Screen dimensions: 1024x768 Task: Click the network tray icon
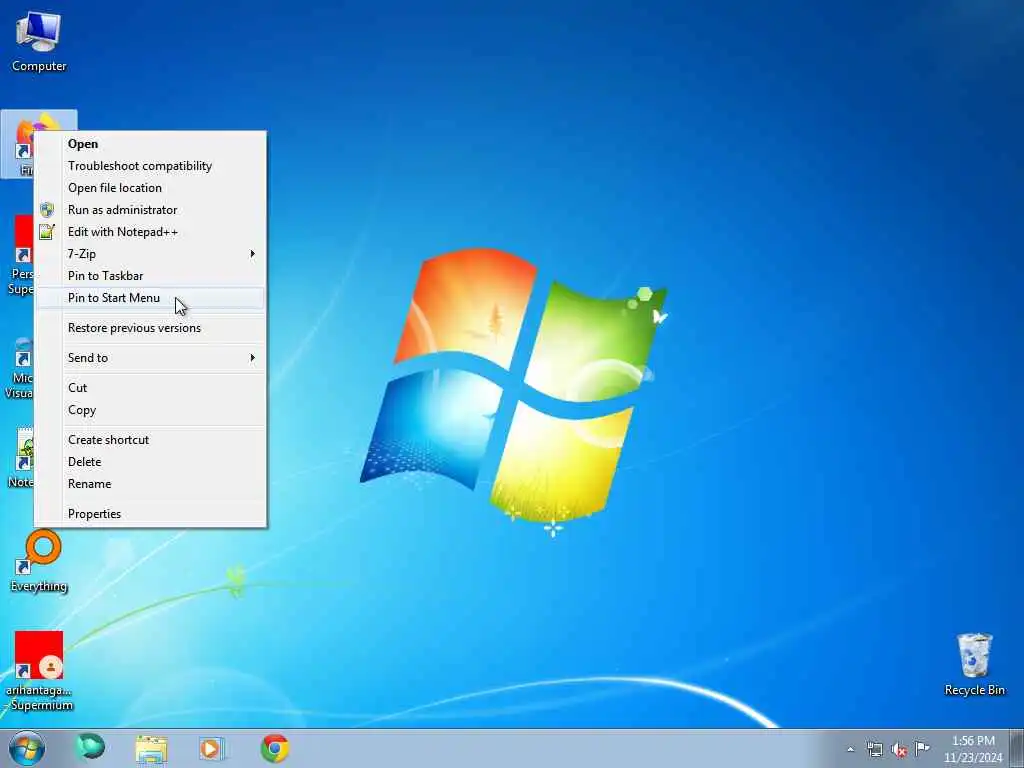[874, 749]
